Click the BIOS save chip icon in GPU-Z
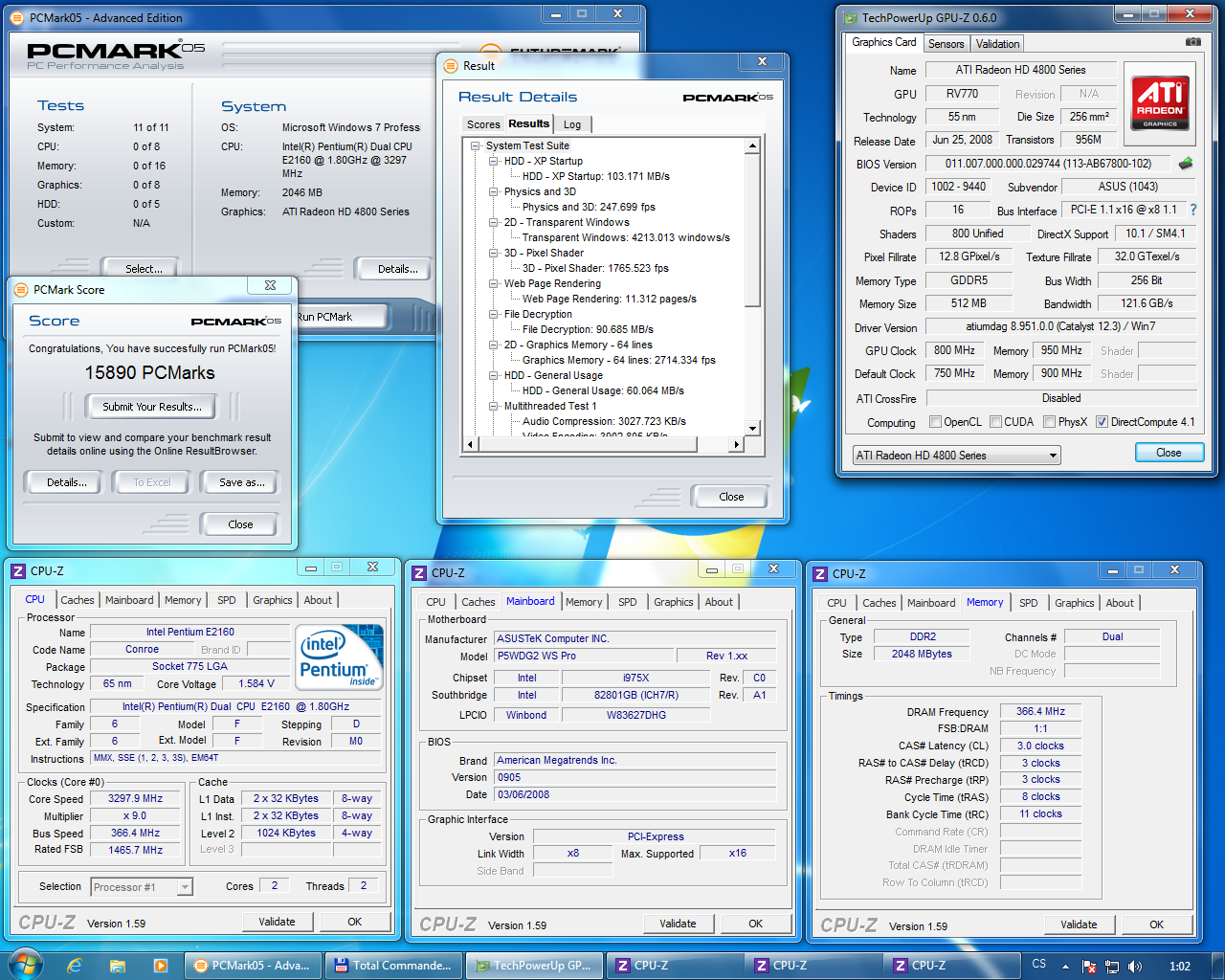This screenshot has width=1225, height=980. click(x=1186, y=164)
